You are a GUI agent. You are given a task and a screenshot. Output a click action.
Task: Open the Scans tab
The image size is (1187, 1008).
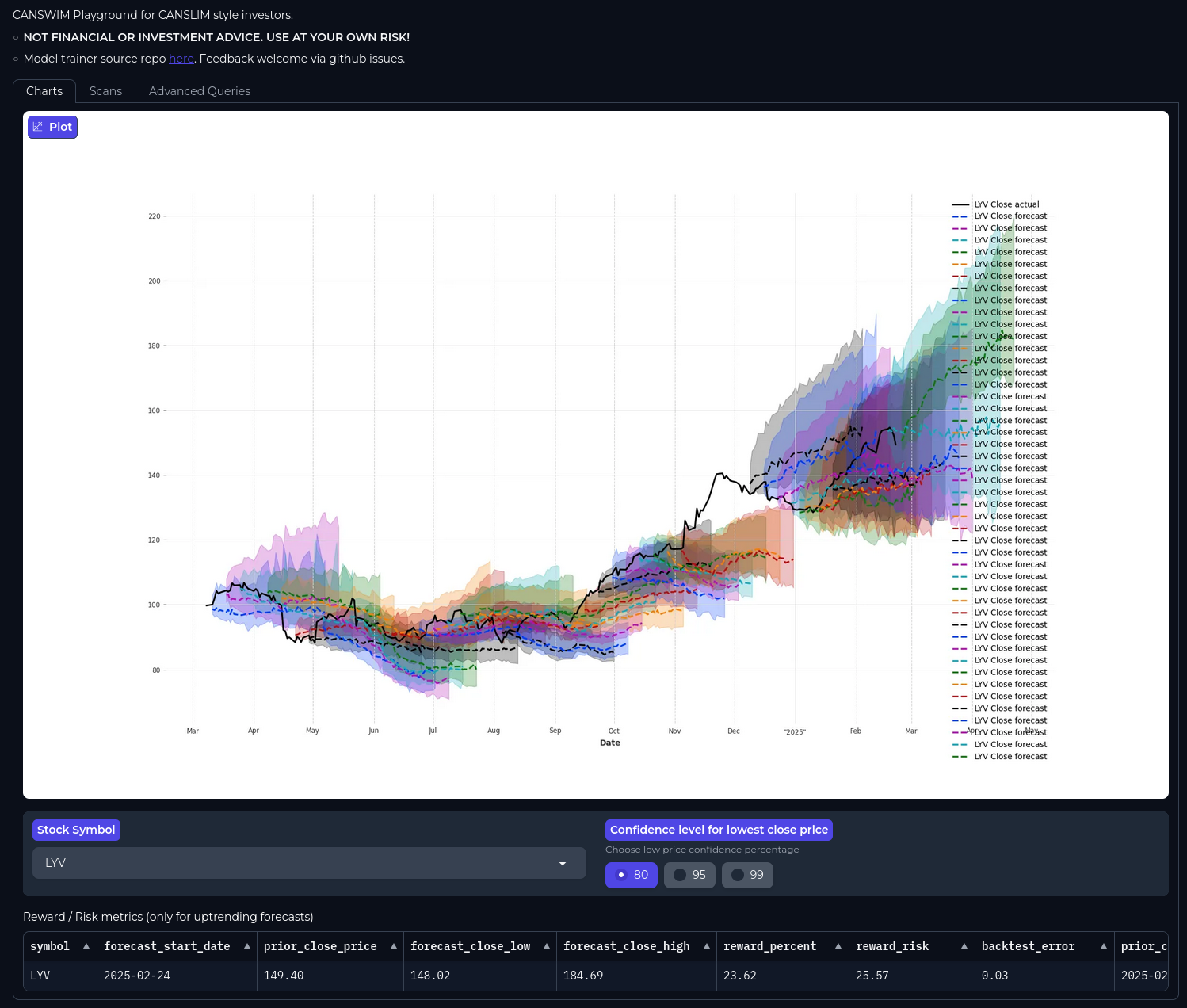tap(105, 91)
